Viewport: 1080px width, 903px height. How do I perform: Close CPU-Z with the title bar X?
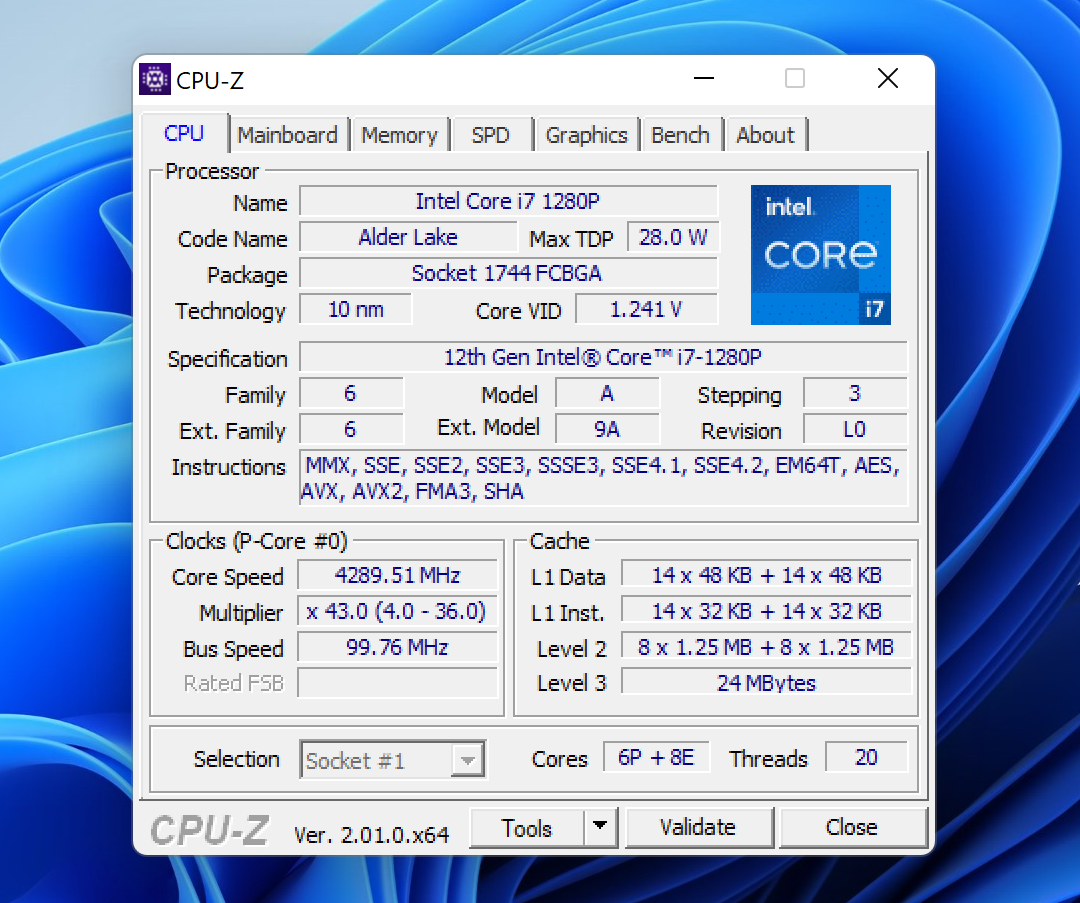pyautogui.click(x=888, y=79)
